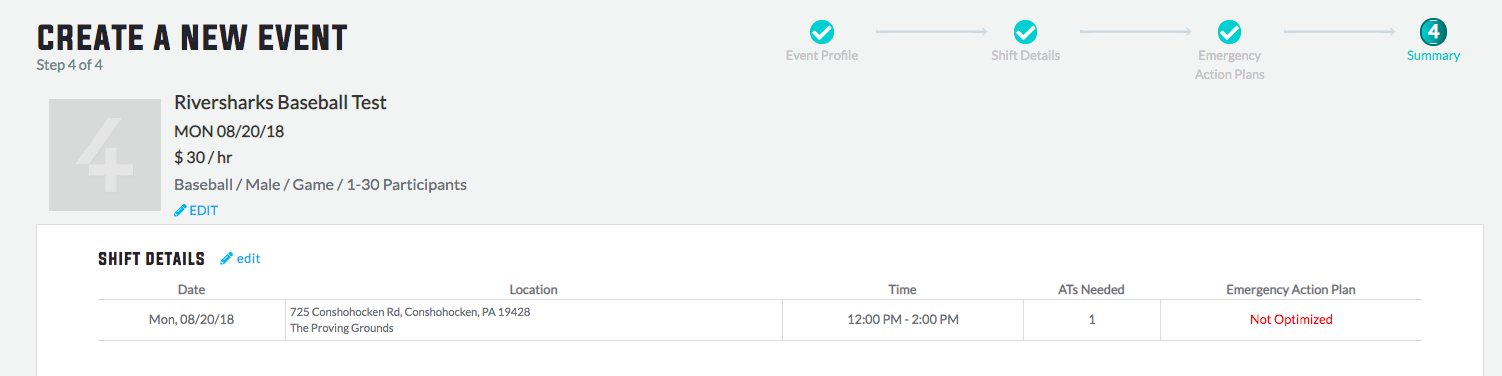This screenshot has width=1502, height=376.
Task: Click the red Not Optimized status
Action: coord(1291,320)
